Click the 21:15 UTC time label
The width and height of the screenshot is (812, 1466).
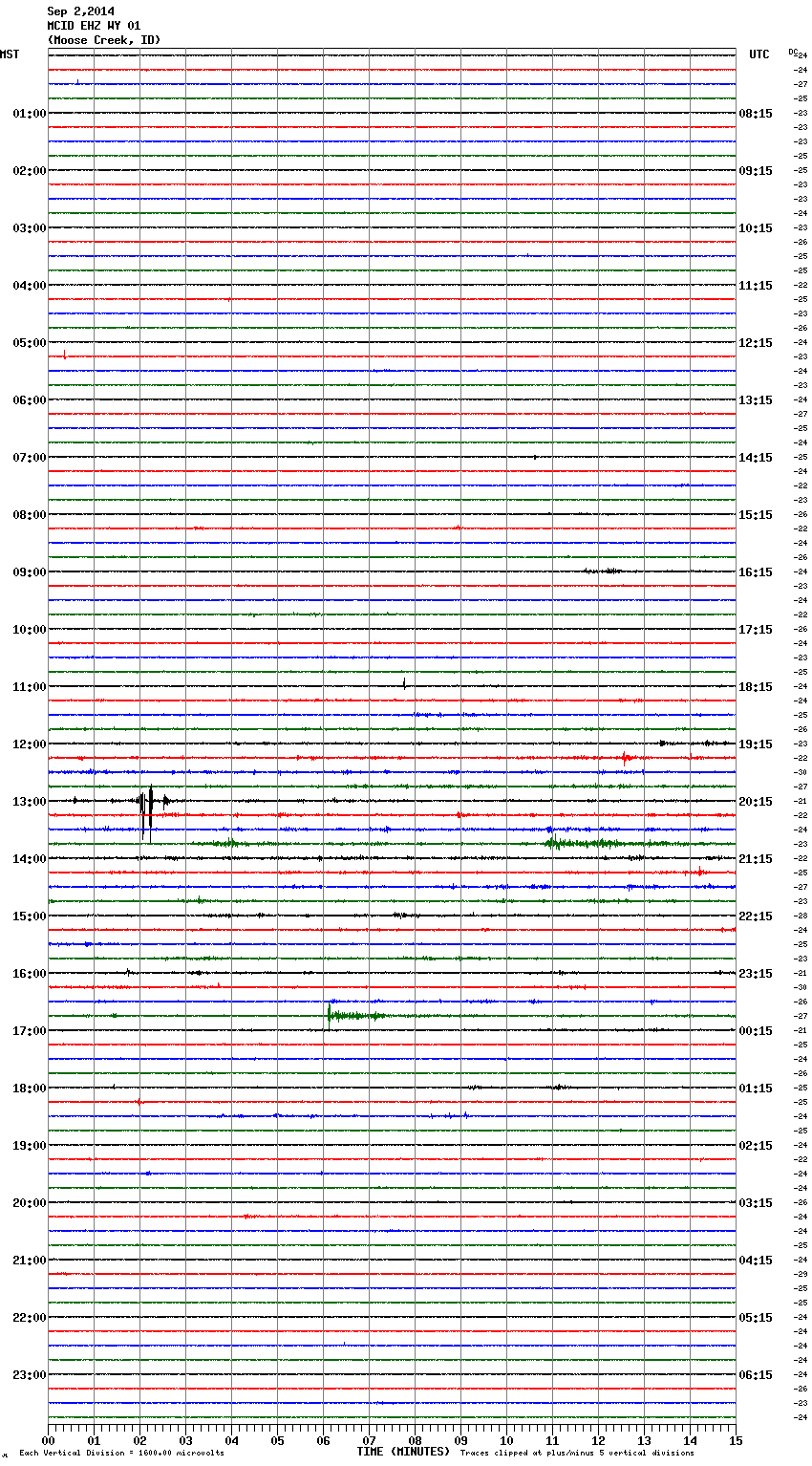tap(756, 859)
